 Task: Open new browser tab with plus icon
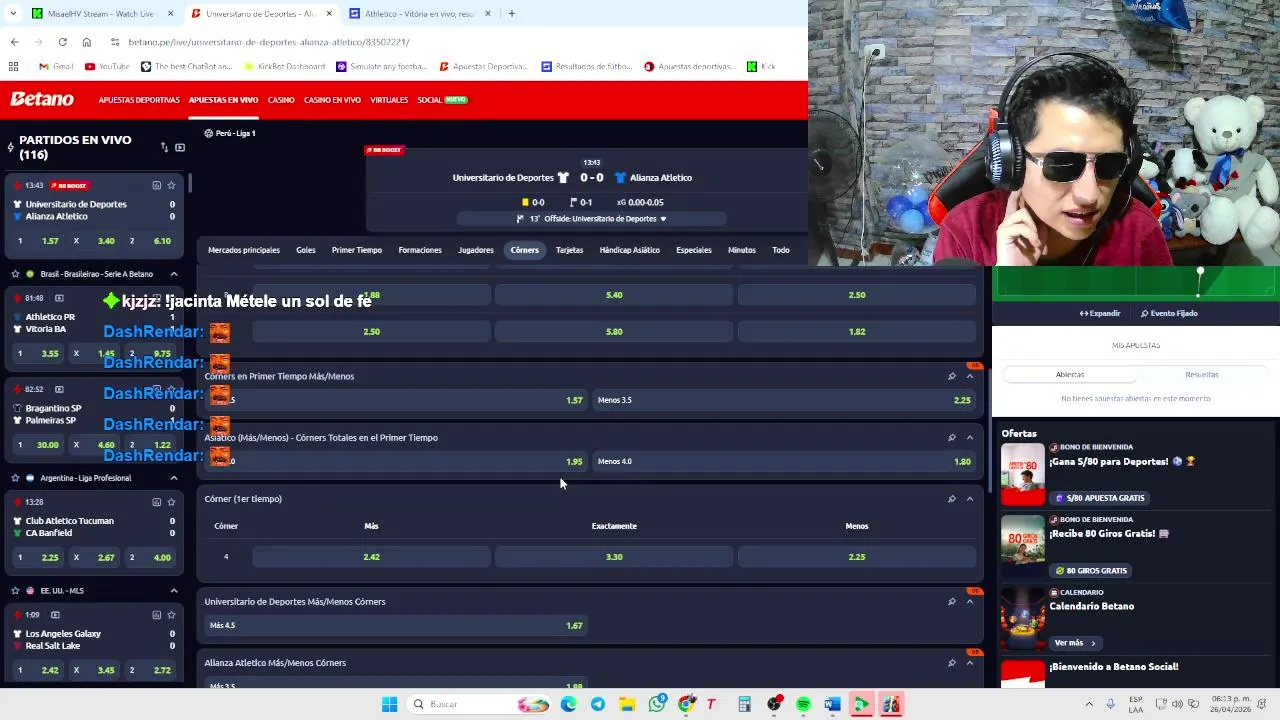tap(511, 14)
